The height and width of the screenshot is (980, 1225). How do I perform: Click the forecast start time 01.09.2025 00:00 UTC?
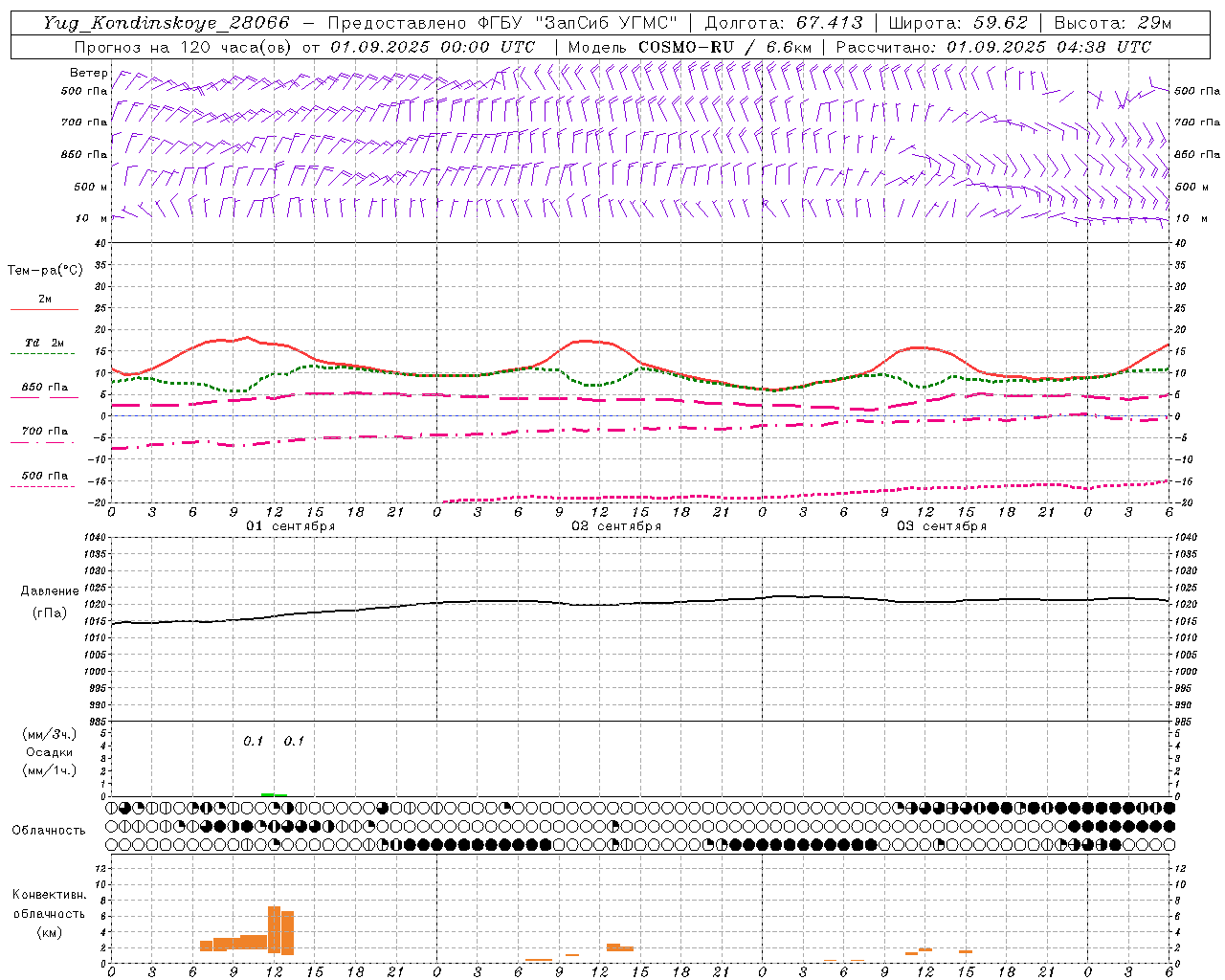[433, 47]
